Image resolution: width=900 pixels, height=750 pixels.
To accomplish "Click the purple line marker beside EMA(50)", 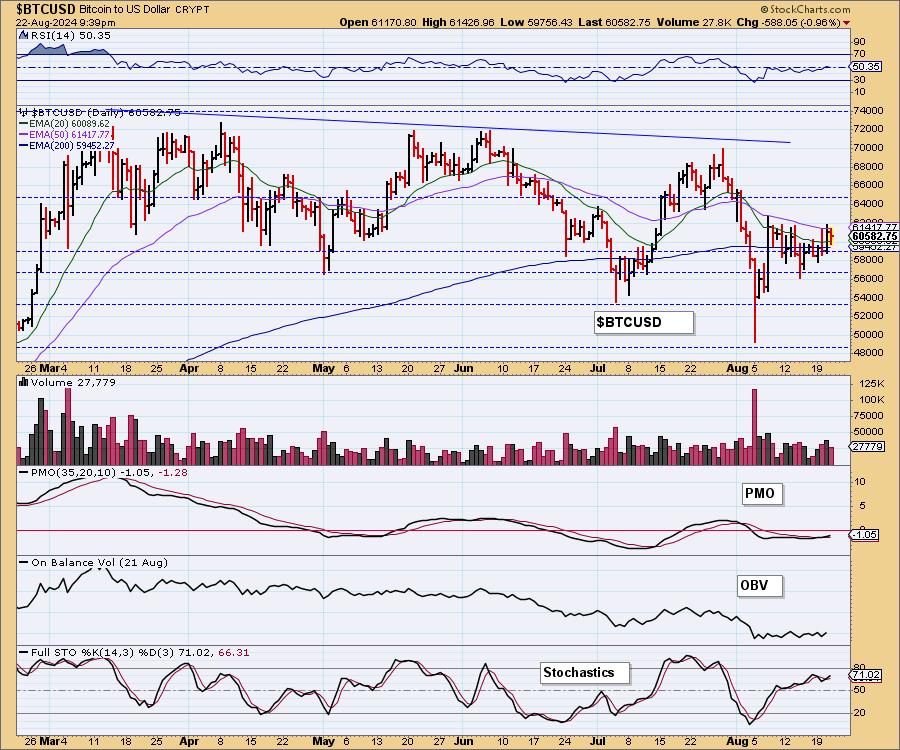I will [24, 134].
